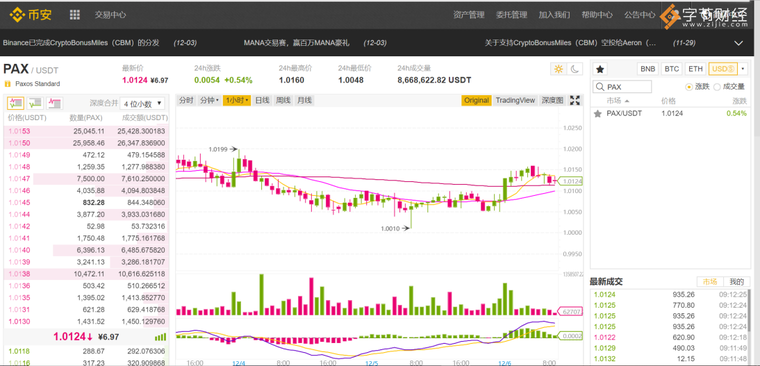The width and height of the screenshot is (760, 366).
Task: Switch to 日线 chart interval
Action: pyautogui.click(x=262, y=100)
